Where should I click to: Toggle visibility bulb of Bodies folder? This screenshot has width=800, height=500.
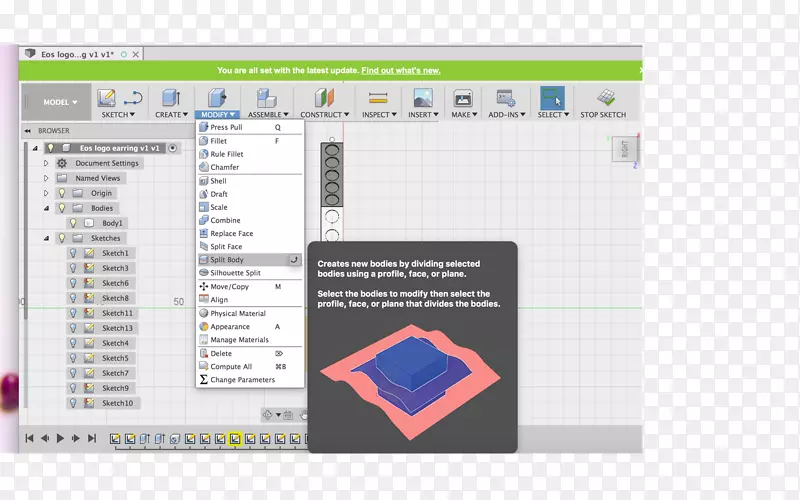(x=62, y=208)
